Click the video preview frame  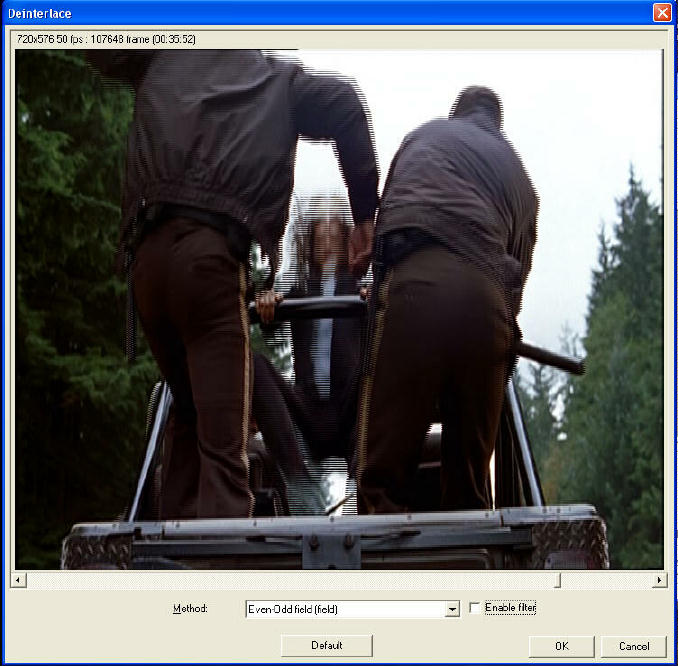point(339,309)
